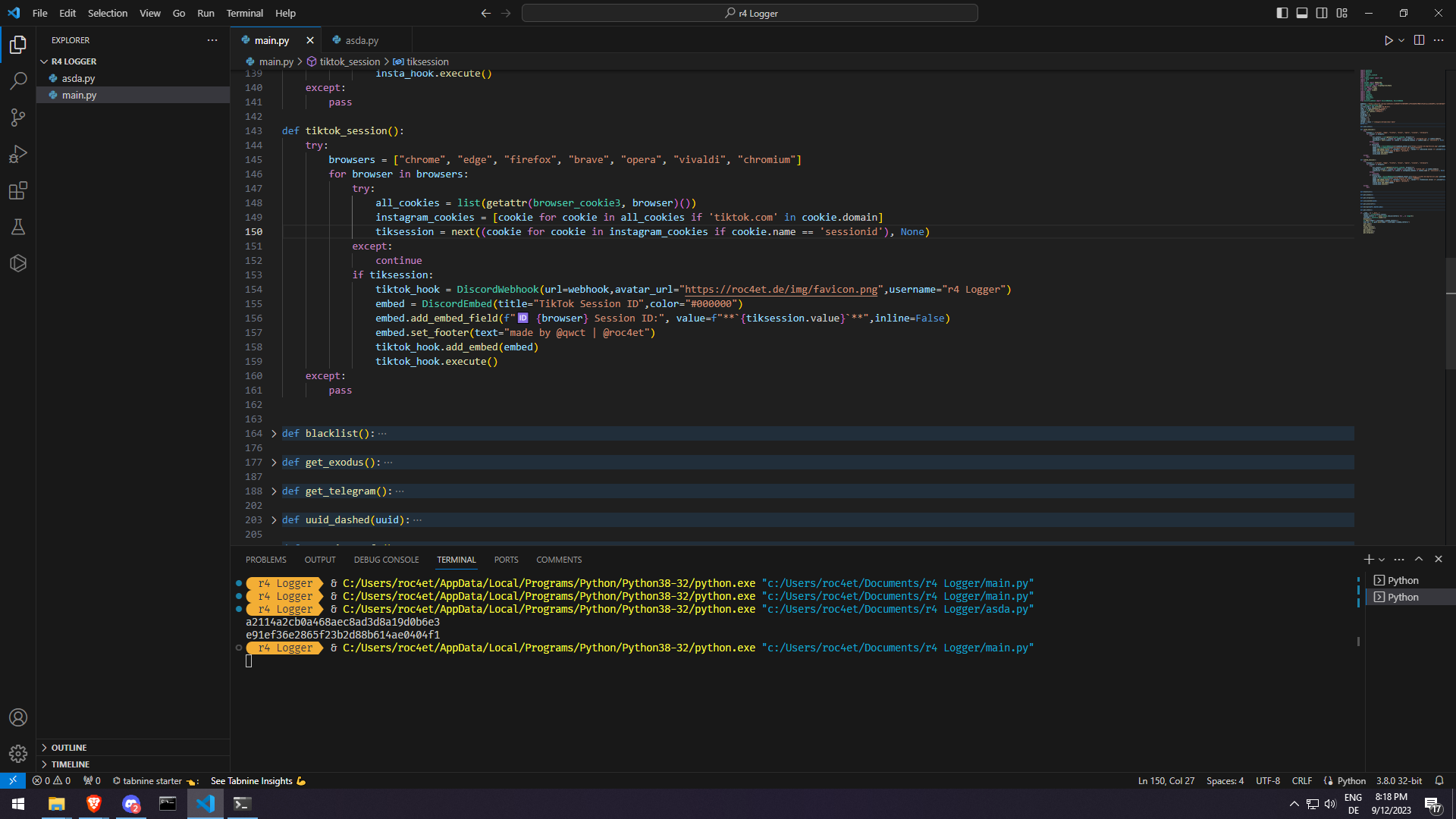Expand the folded blacklist function

[274, 434]
